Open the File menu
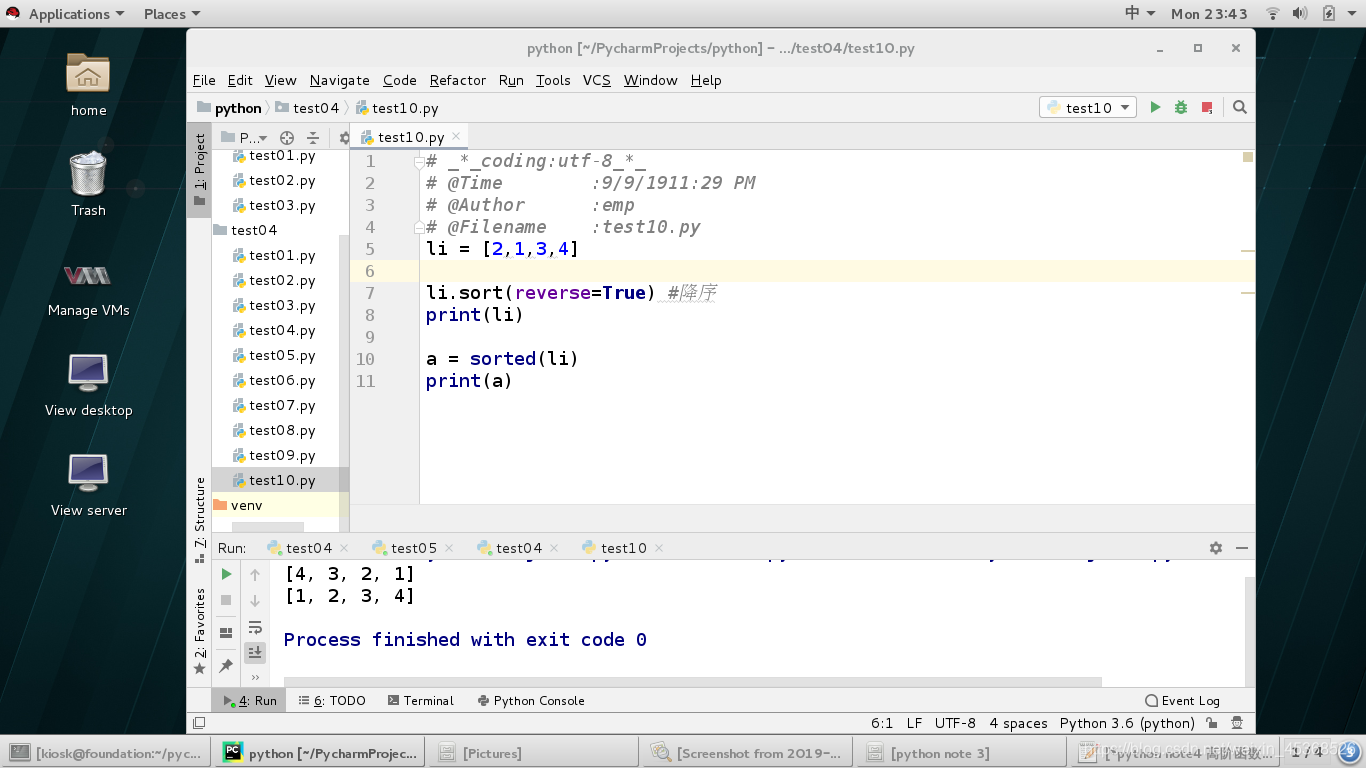The image size is (1366, 768). (204, 80)
